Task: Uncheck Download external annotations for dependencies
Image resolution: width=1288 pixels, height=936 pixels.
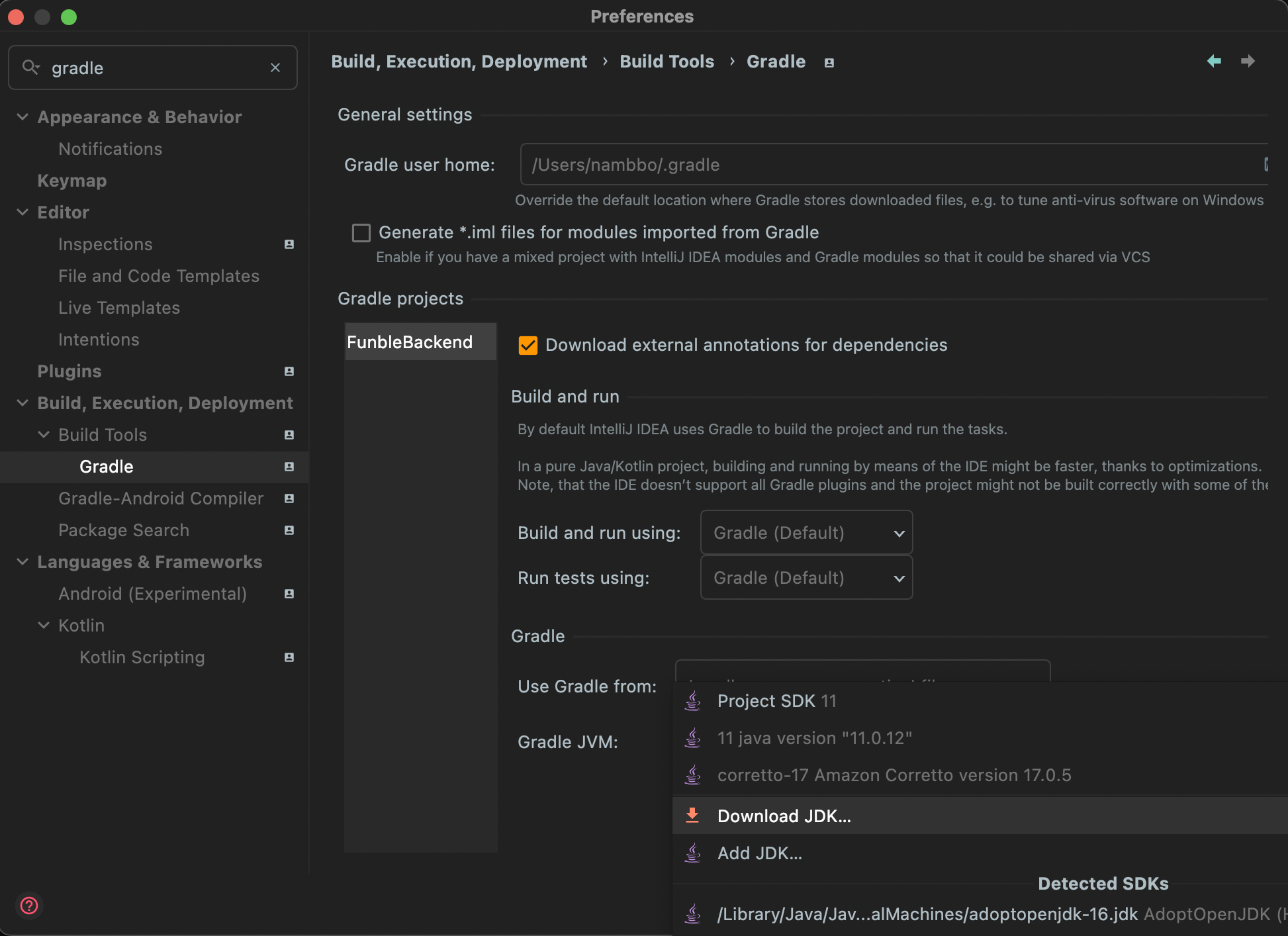Action: coord(528,345)
